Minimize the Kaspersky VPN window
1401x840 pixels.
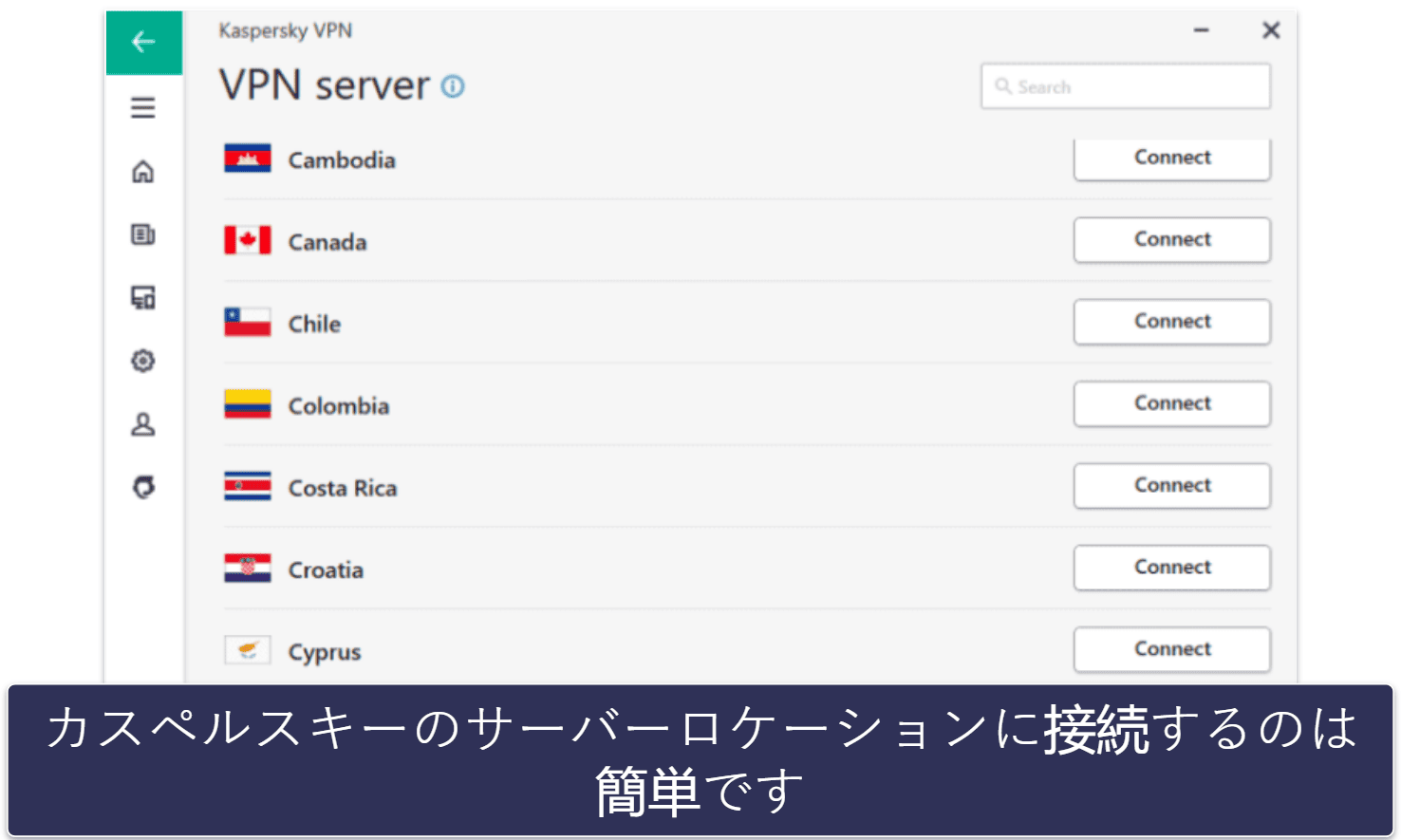(x=1202, y=30)
